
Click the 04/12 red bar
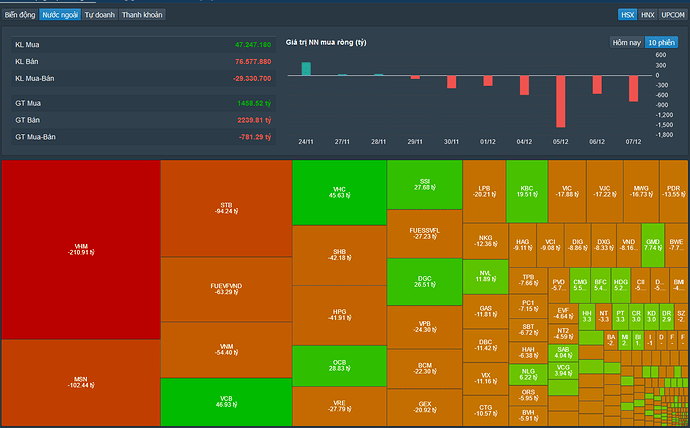coord(524,85)
